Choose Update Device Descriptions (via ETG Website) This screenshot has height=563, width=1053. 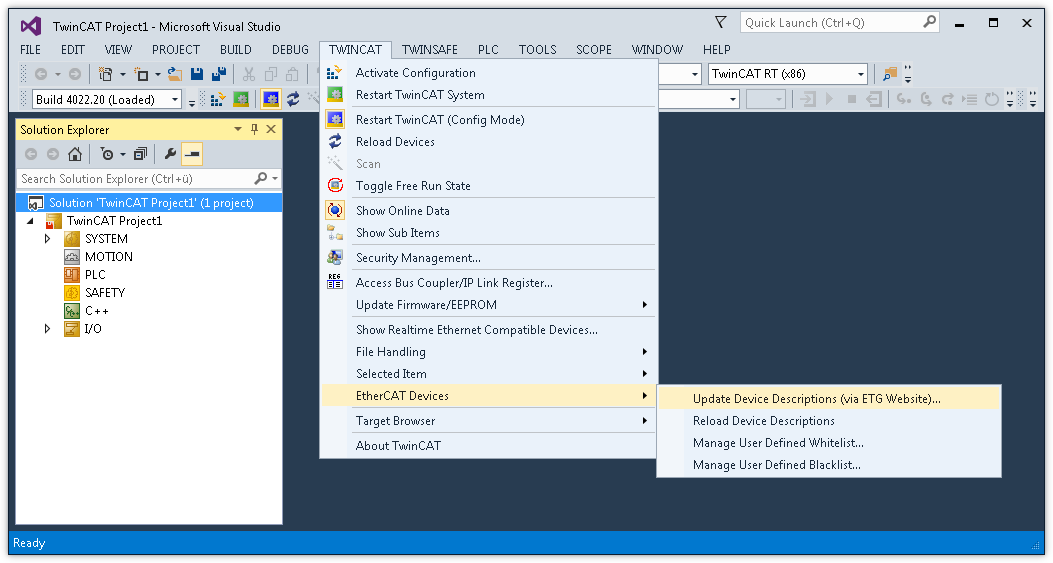point(829,398)
